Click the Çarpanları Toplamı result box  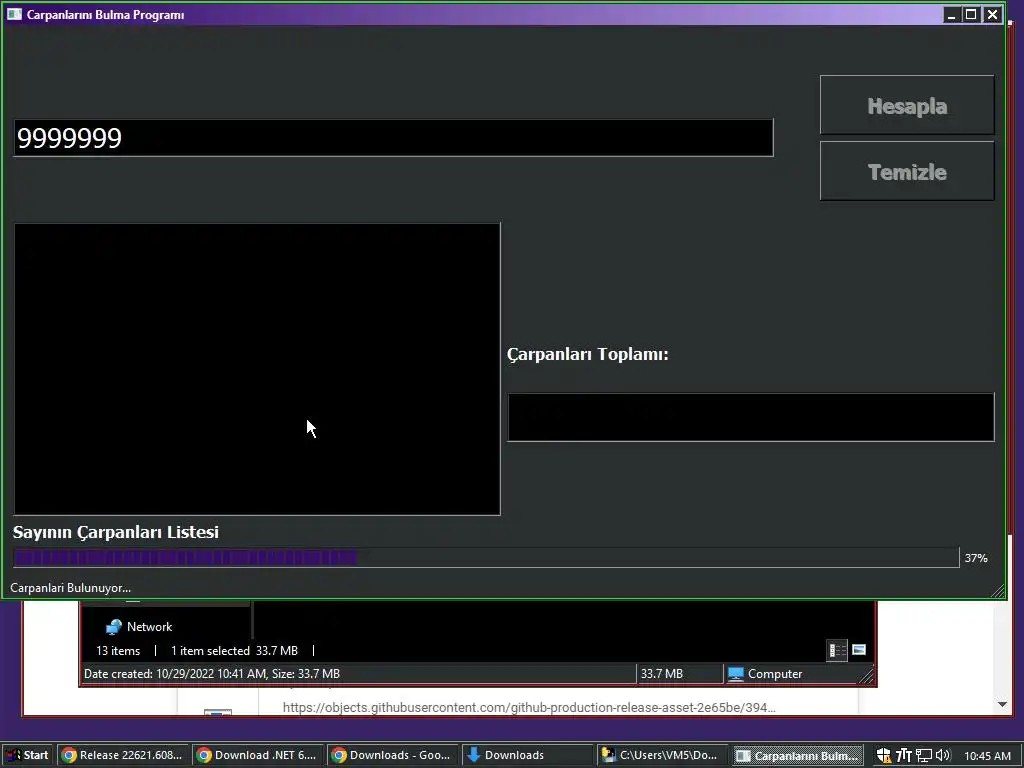pyautogui.click(x=751, y=417)
